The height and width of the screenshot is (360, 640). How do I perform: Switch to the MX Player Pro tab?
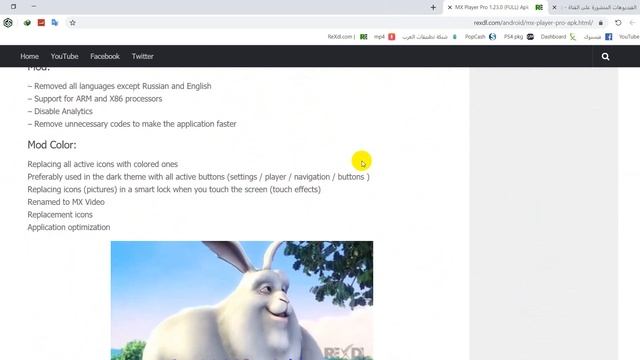coord(496,7)
